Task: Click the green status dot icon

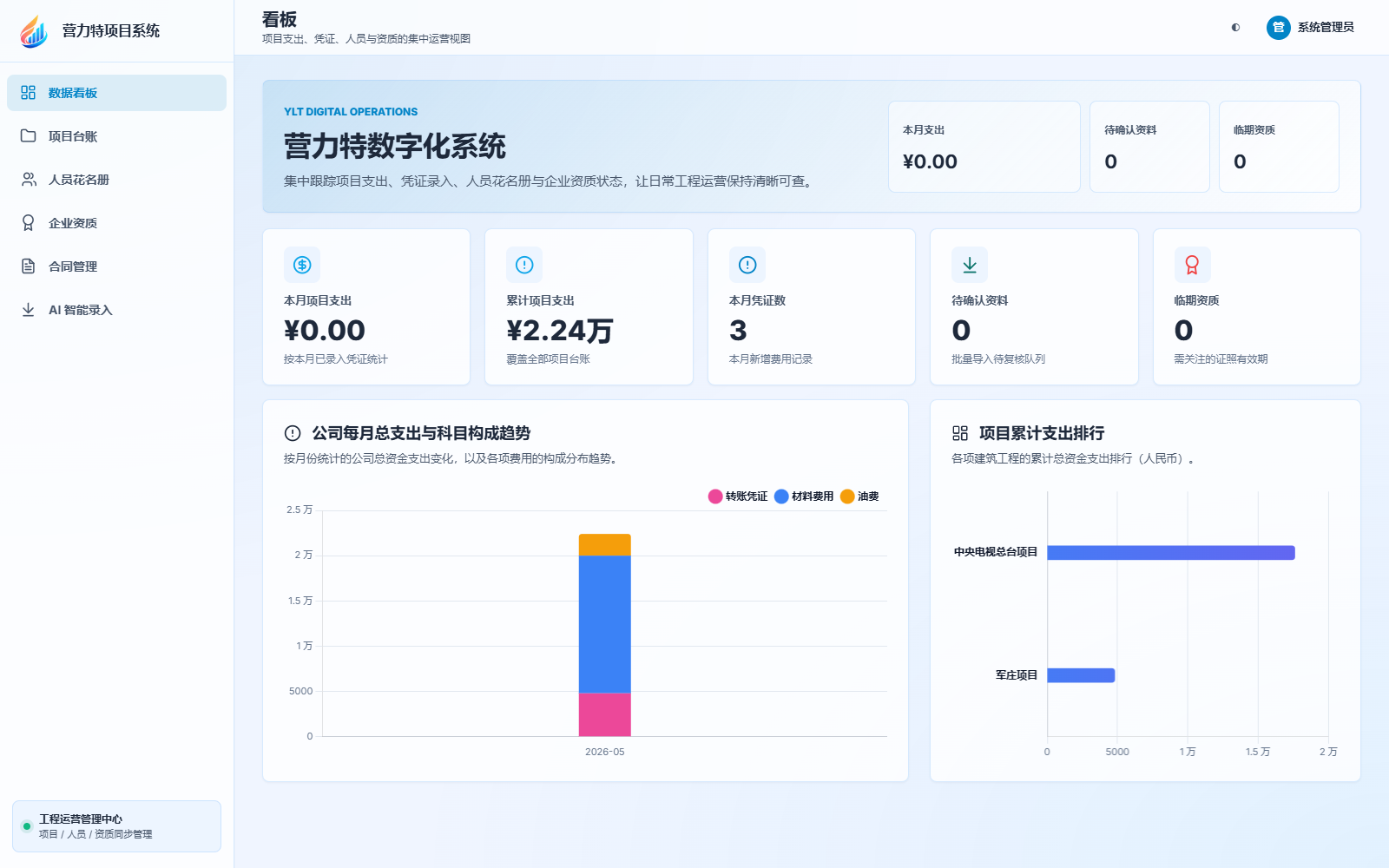Action: coord(27,826)
